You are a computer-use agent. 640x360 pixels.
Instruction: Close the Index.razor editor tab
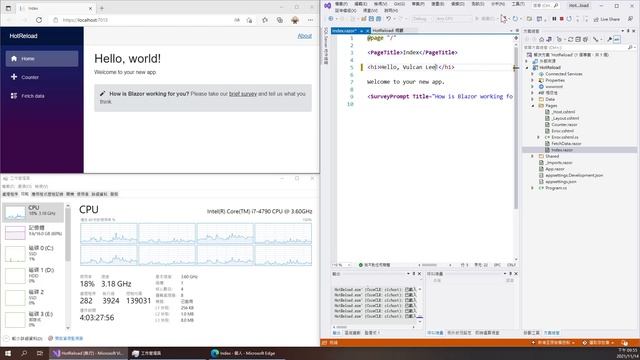coord(367,31)
